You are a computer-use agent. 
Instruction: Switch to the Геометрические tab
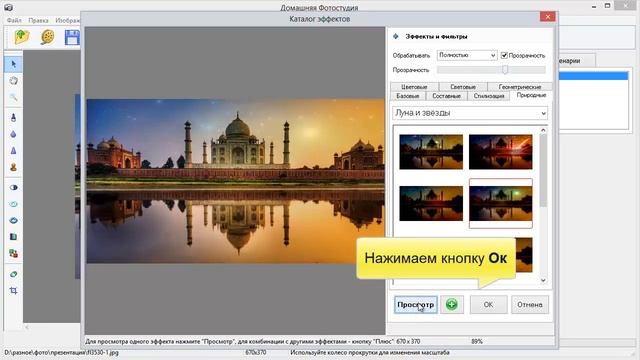[520, 87]
